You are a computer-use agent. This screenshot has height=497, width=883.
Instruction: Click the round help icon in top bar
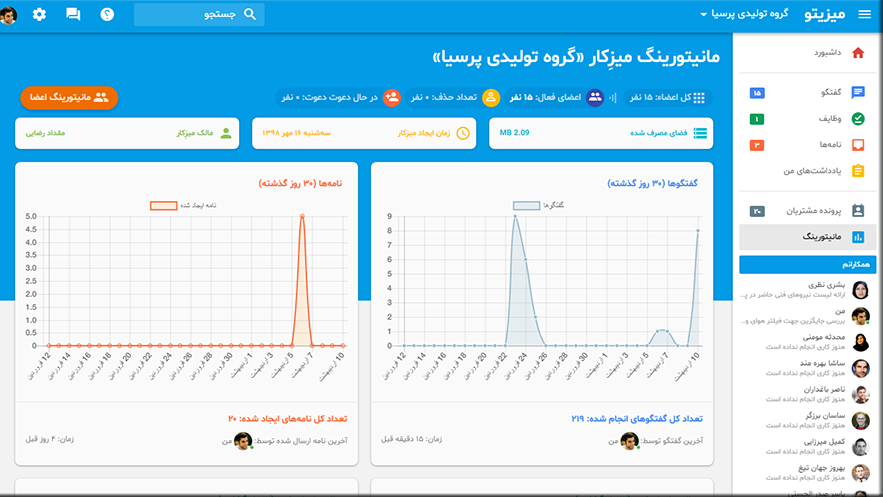(x=107, y=14)
